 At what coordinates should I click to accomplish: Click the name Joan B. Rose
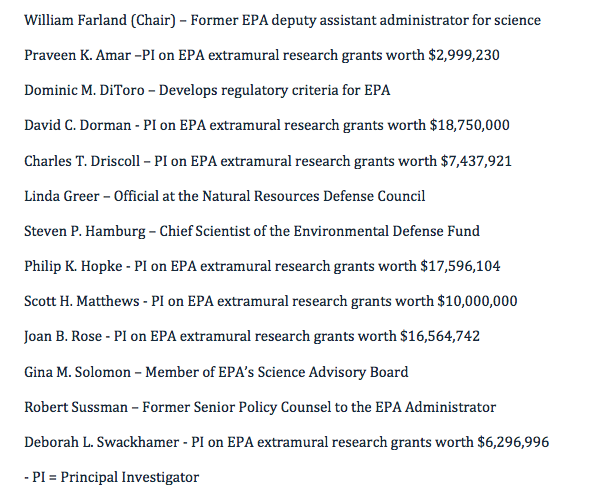(x=63, y=336)
